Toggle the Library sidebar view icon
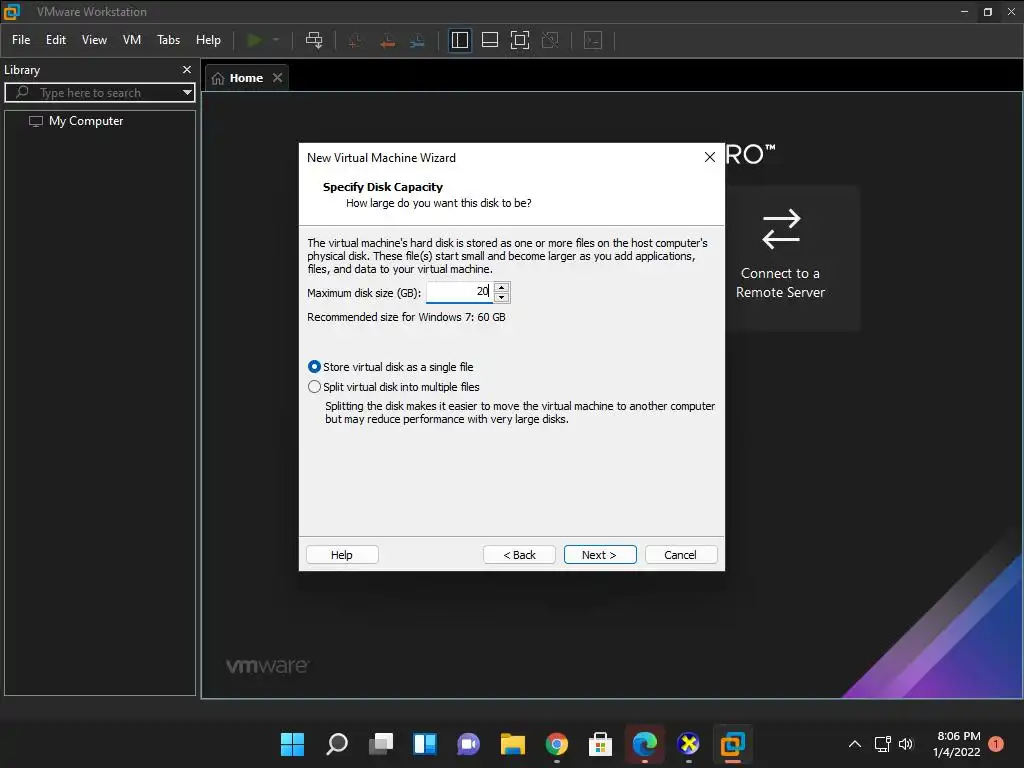 (460, 40)
